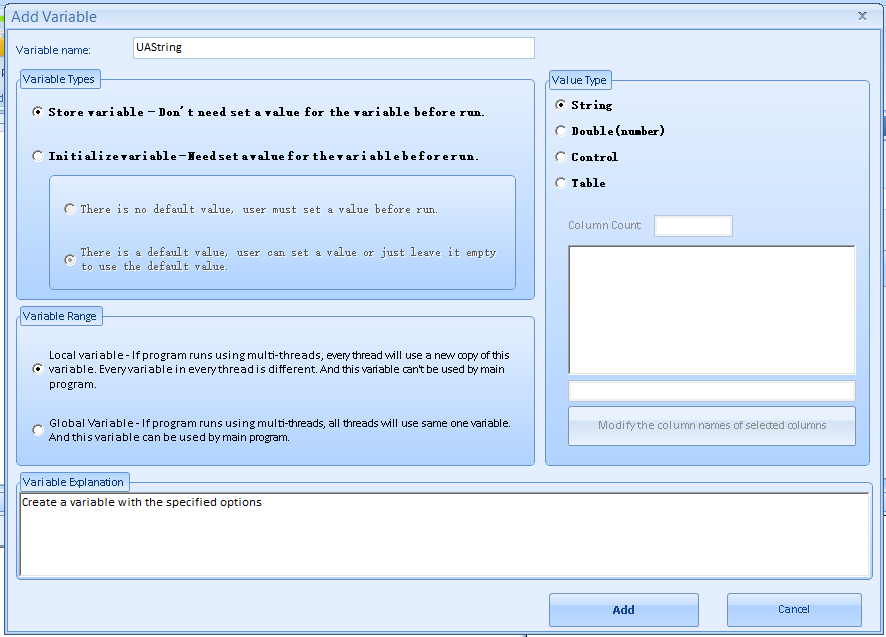
Task: Select the Global Variable range option
Action: pyautogui.click(x=39, y=430)
